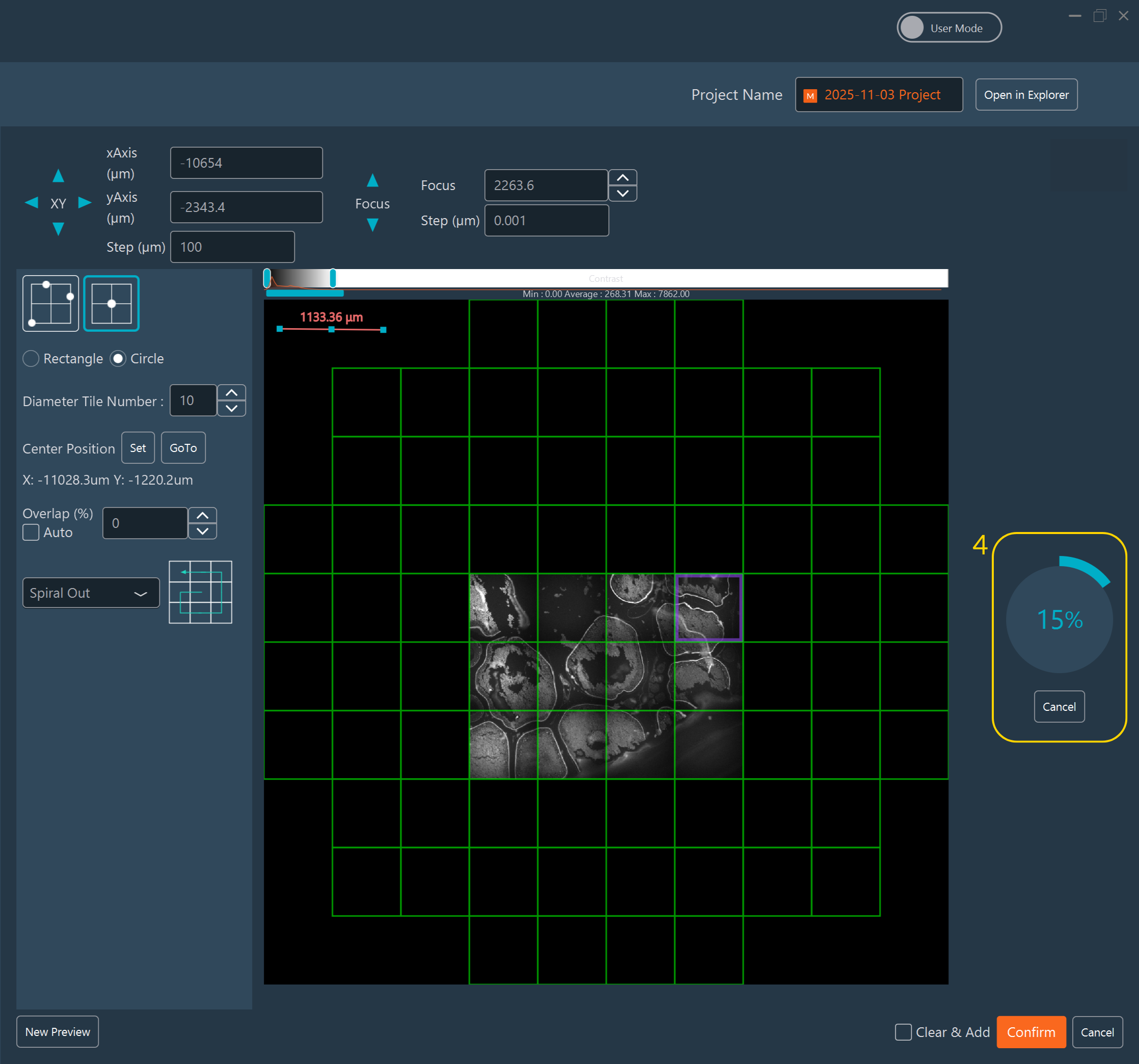Screen dimensions: 1139x1064
Task: Click the right contrast slider handle
Action: coord(333,279)
